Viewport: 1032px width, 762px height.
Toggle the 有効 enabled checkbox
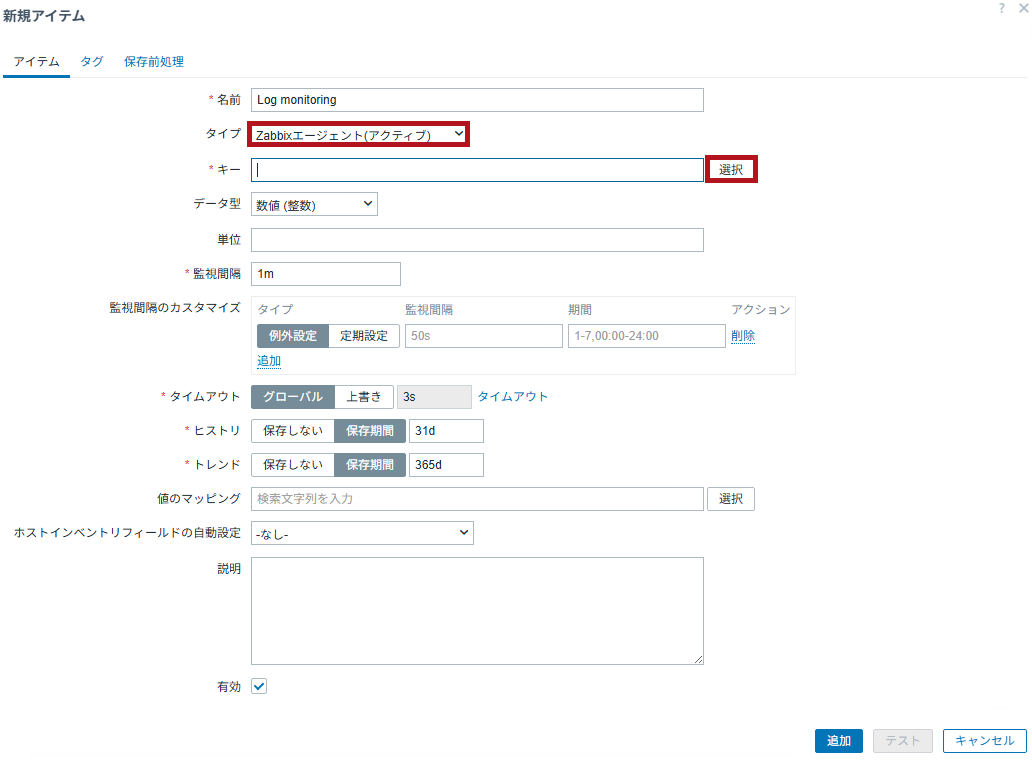coord(259,686)
